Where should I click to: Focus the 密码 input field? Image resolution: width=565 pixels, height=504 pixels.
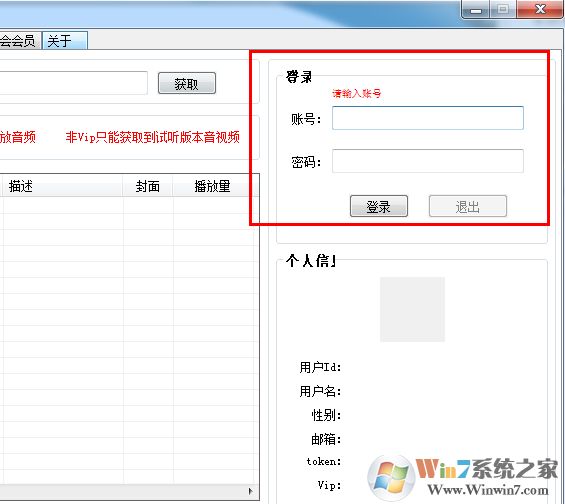point(428,161)
